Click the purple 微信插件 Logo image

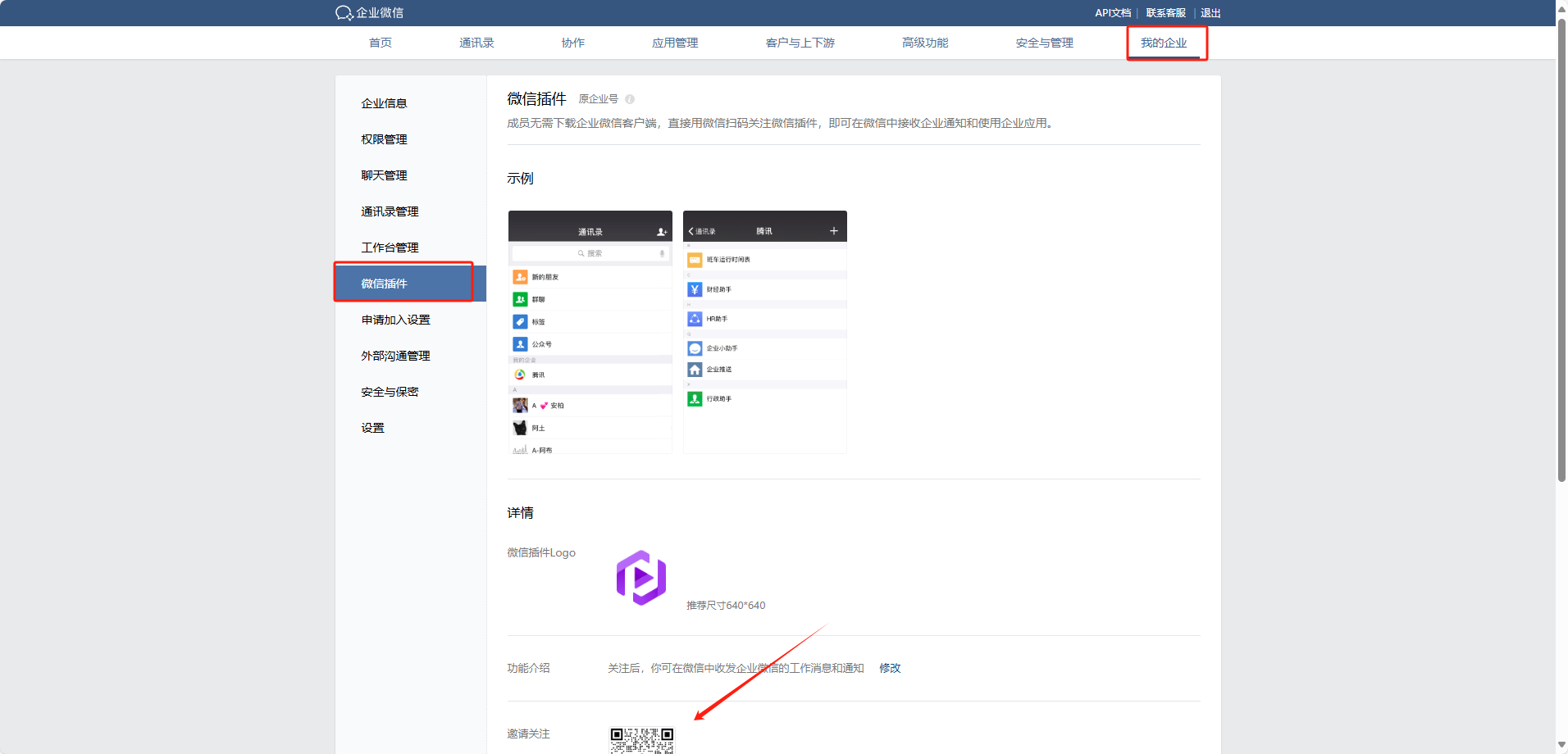(x=640, y=578)
